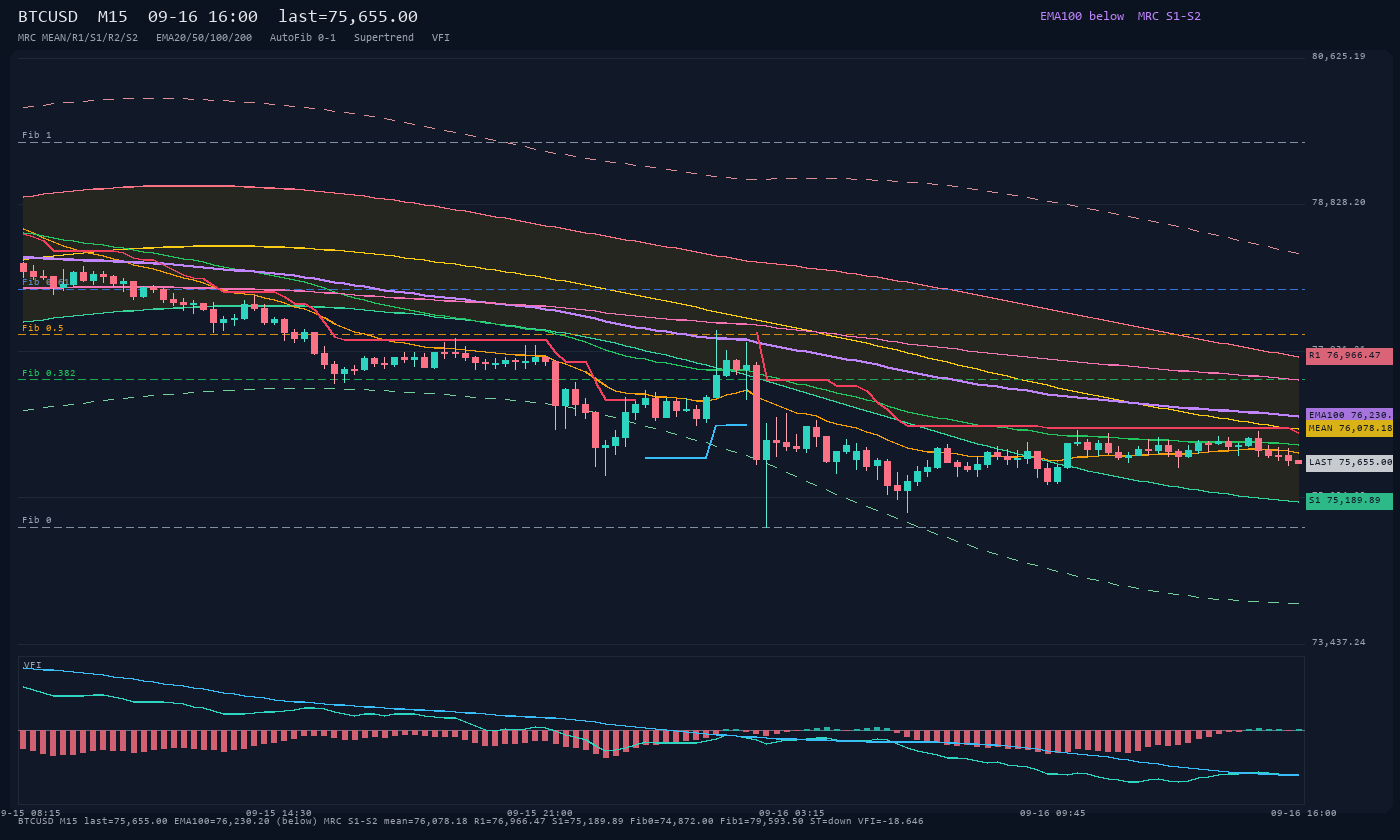Click the AutoFib 0-1 indicator label
Image resolution: width=1400 pixels, height=840 pixels.
(303, 37)
